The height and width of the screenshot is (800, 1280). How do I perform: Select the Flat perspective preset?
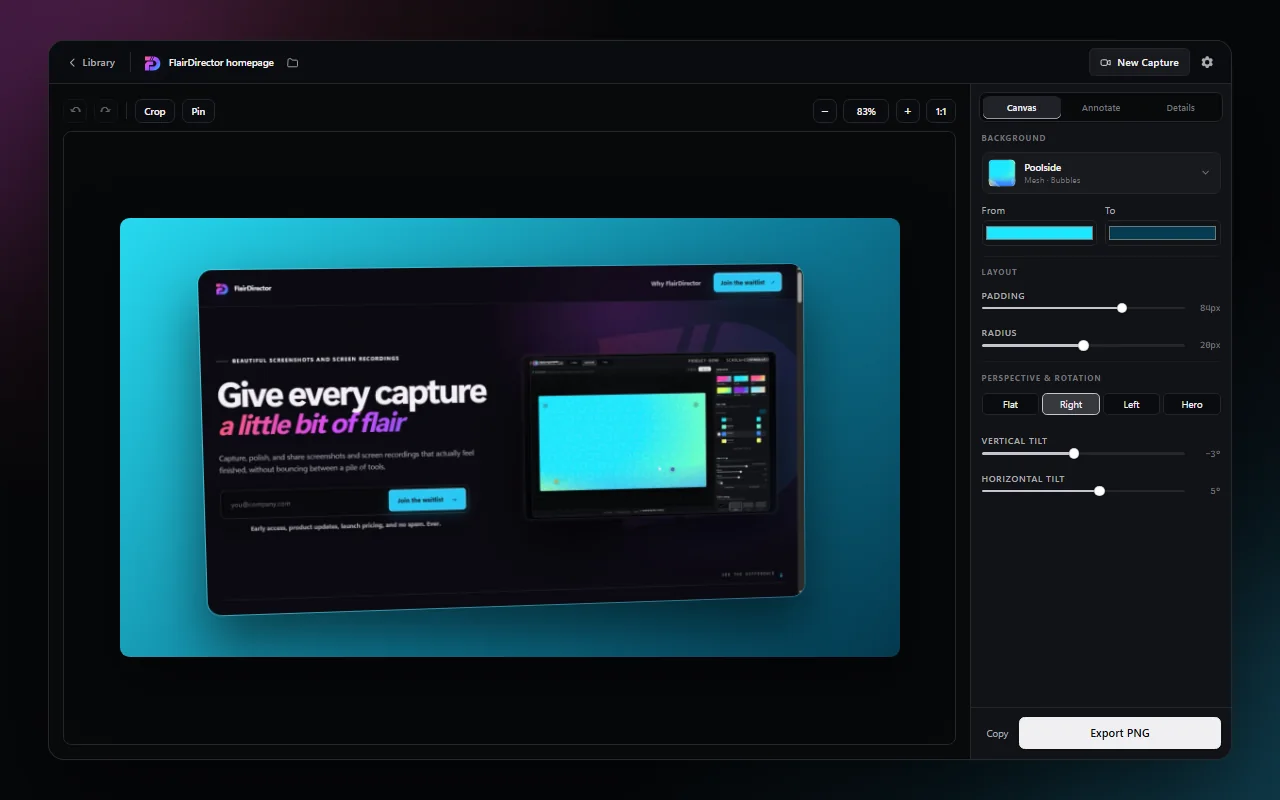click(1010, 404)
